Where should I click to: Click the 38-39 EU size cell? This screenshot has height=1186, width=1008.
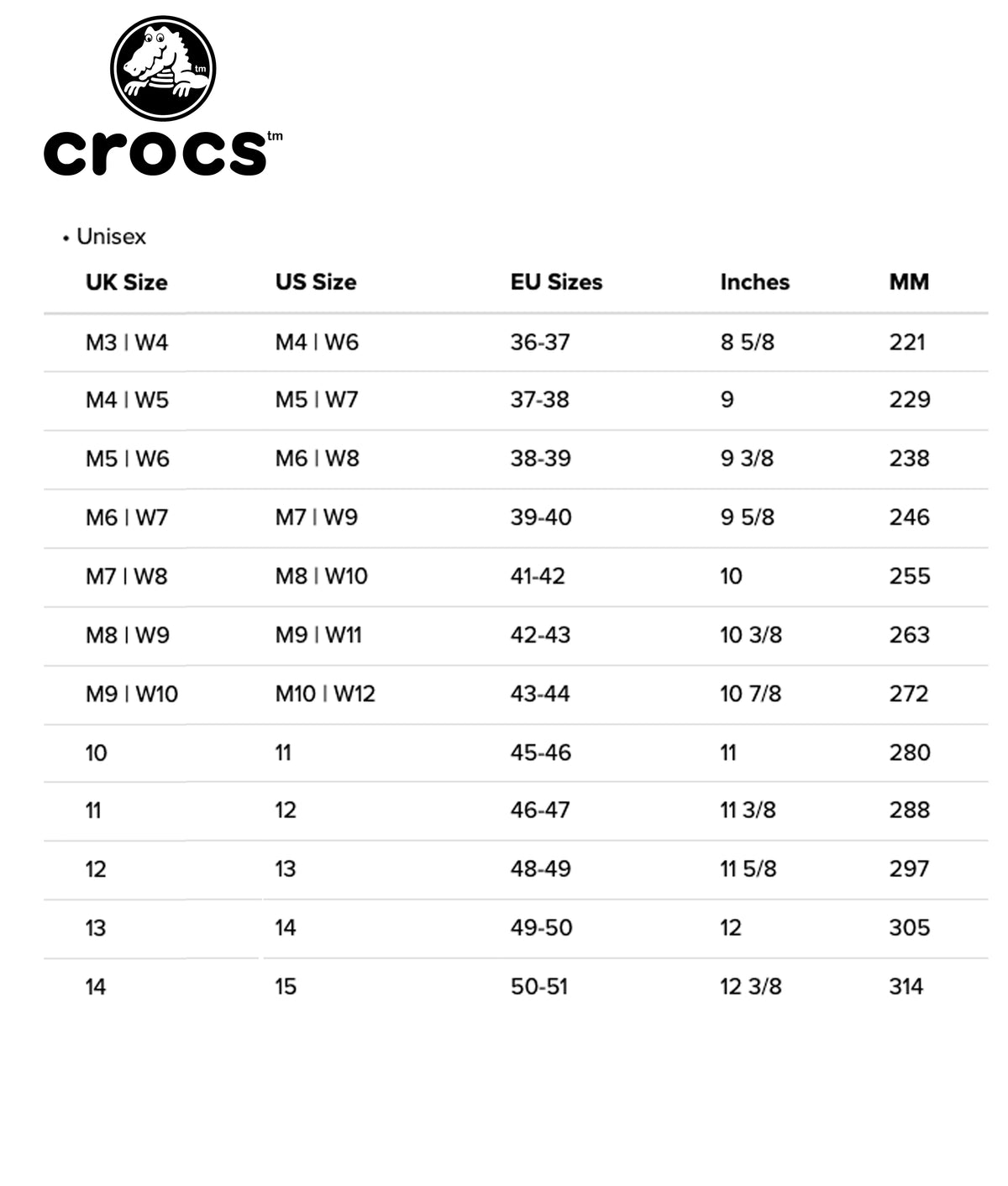click(541, 459)
